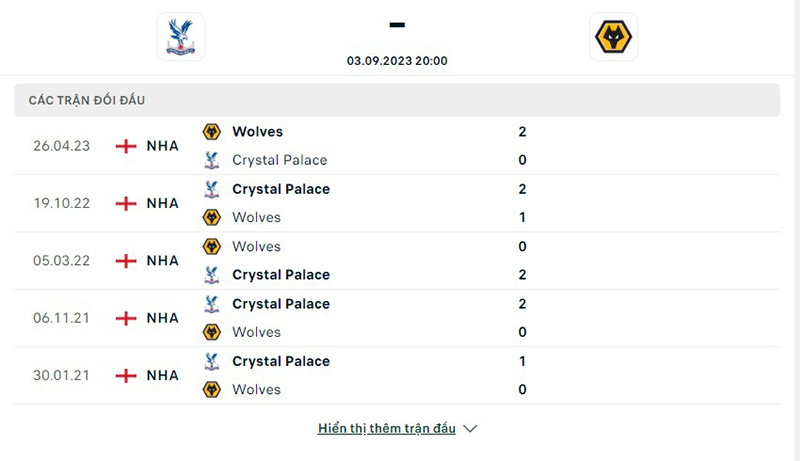
Task: Click the match date 03.09.2023 20:00
Action: click(x=397, y=61)
